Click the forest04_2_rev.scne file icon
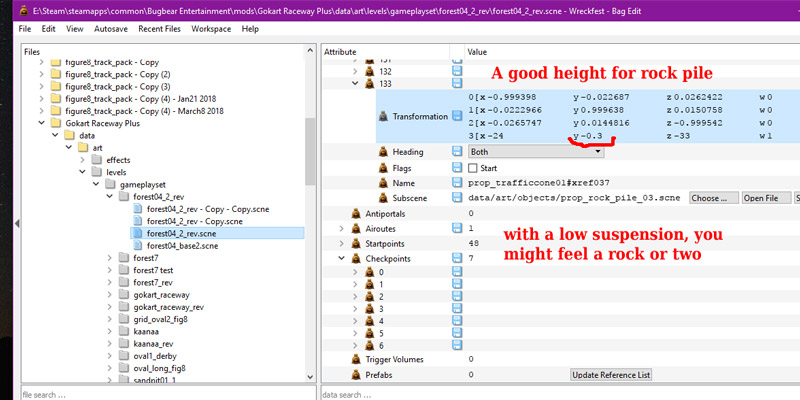Screen dimensions: 800x400 pos(137,233)
